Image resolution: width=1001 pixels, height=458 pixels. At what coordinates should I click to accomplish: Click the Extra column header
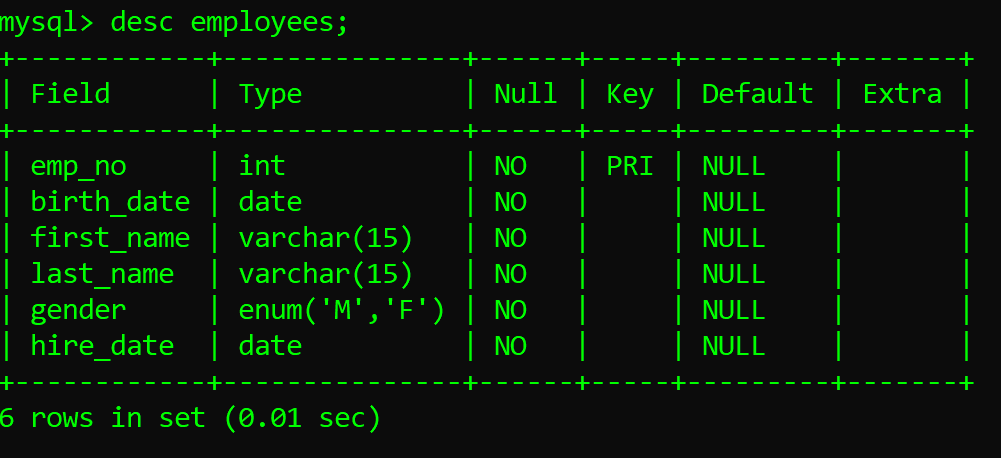click(x=902, y=94)
